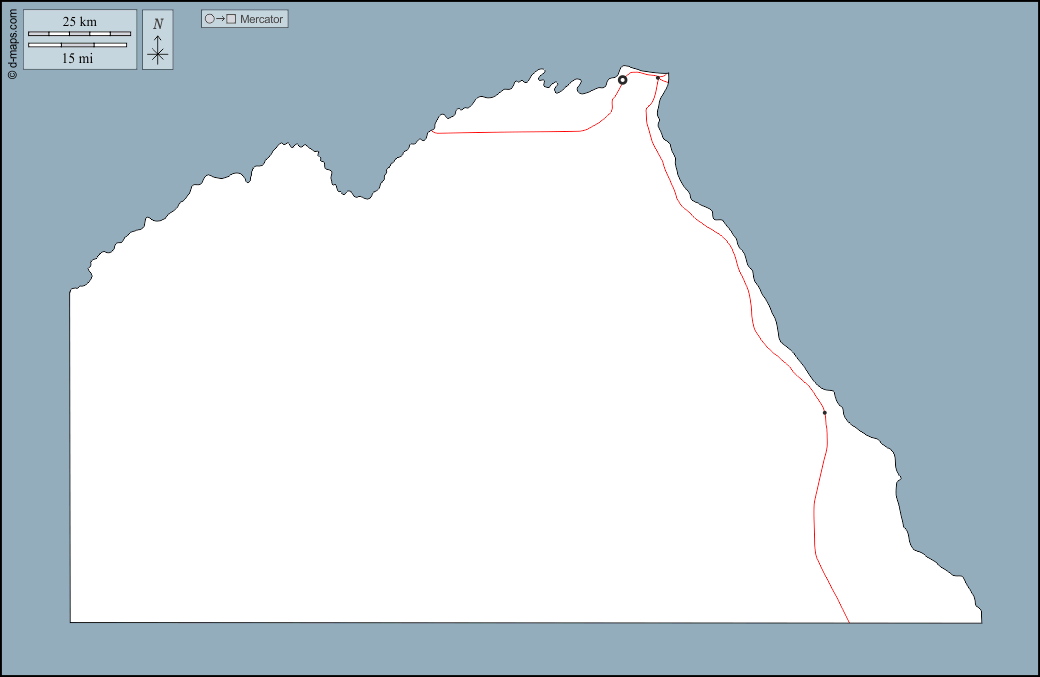Select the ringed capital city marker

(x=622, y=80)
